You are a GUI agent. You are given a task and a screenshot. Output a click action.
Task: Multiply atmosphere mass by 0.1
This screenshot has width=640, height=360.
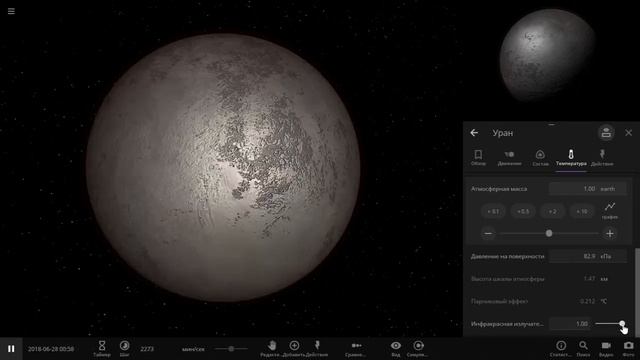click(x=493, y=211)
